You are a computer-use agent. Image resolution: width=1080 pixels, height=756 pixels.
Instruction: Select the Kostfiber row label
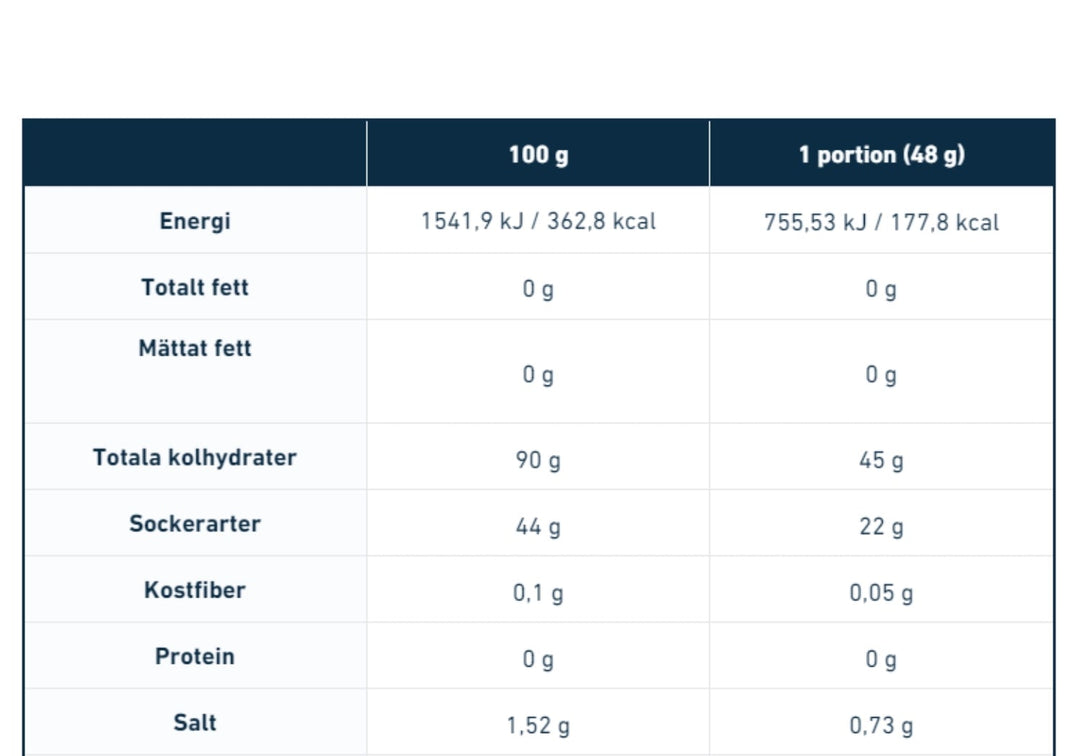click(195, 590)
